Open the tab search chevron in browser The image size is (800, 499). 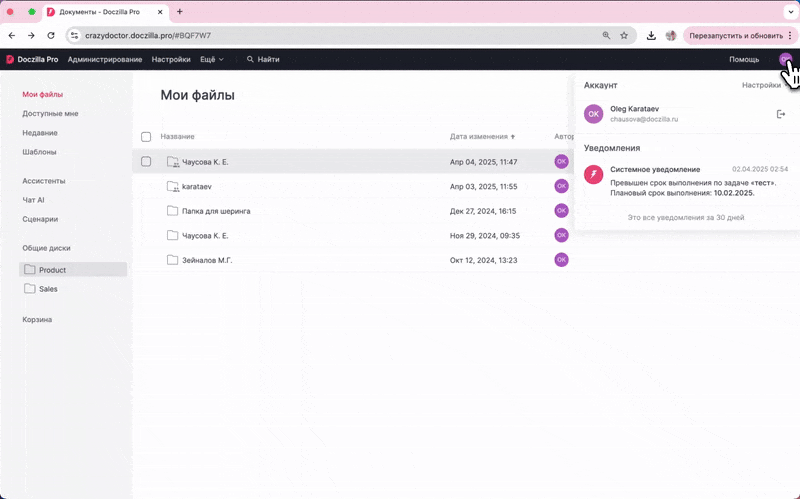[791, 11]
